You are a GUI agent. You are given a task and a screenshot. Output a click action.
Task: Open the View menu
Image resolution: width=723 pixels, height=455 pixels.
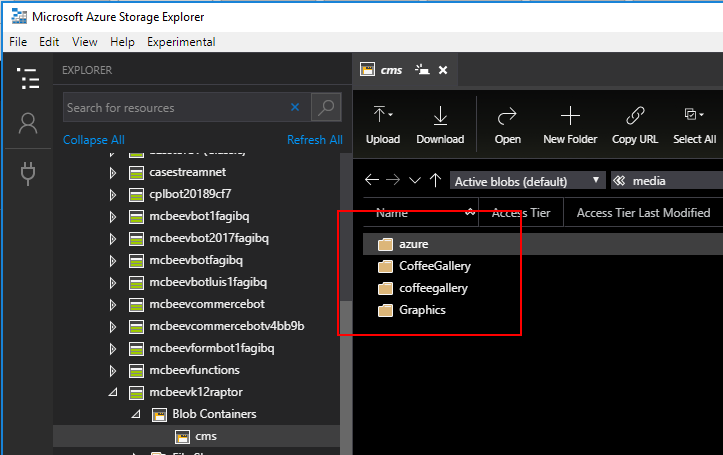84,42
